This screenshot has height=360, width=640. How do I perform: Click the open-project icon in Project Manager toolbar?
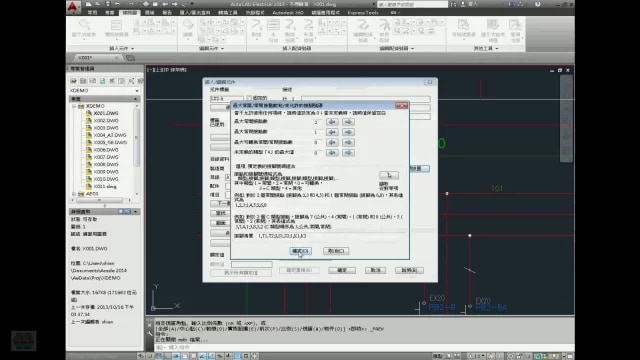pyautogui.click(x=73, y=81)
